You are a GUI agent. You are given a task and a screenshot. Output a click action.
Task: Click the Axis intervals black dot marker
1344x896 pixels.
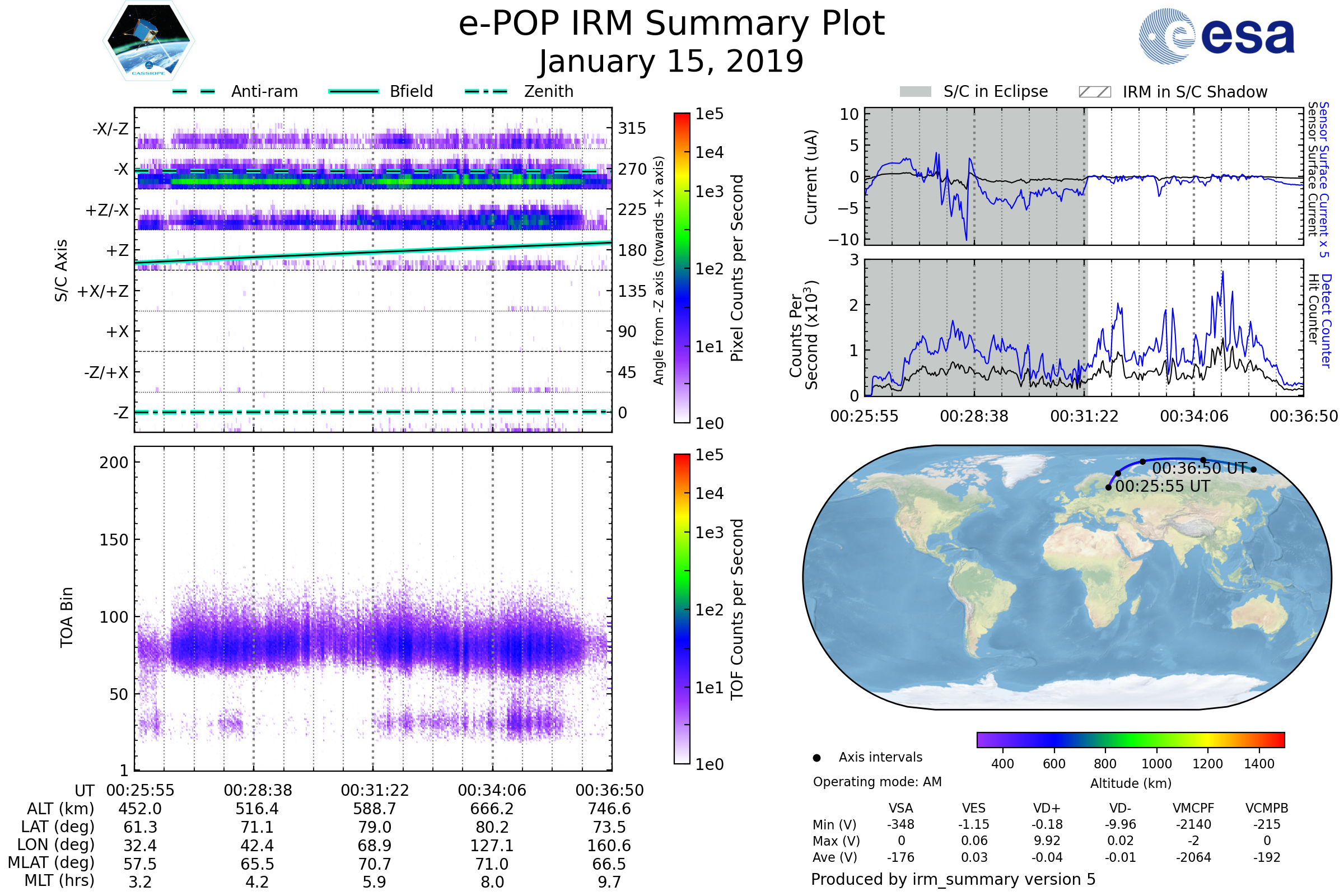[816, 758]
